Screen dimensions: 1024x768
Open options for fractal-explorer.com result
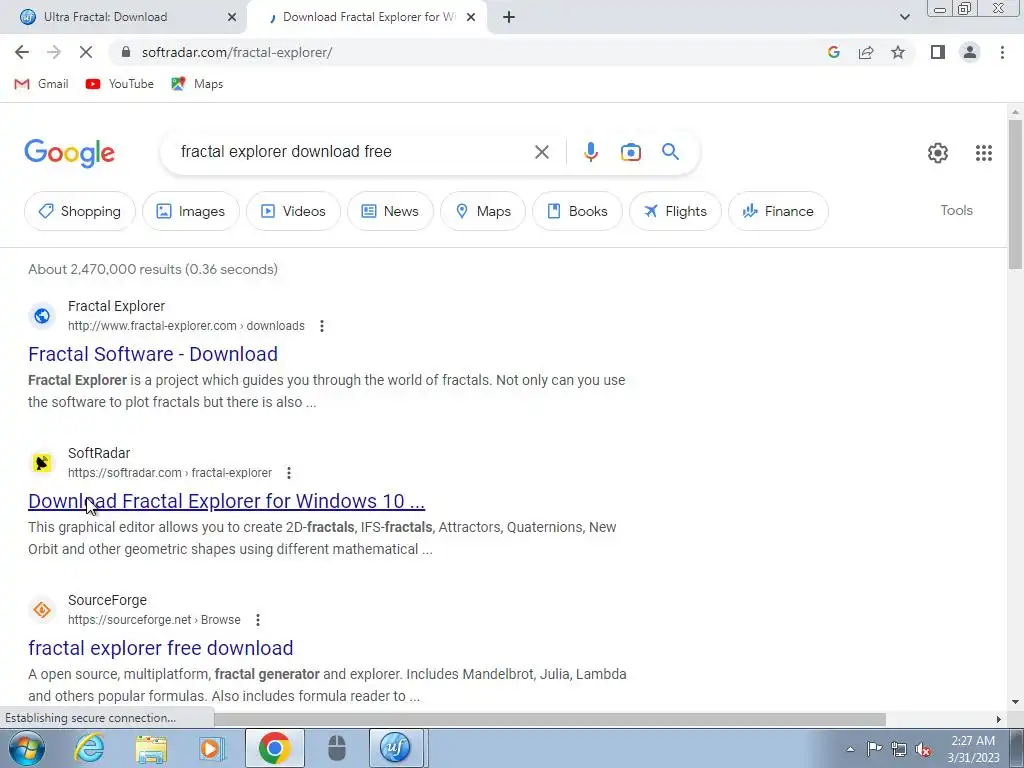click(x=321, y=326)
